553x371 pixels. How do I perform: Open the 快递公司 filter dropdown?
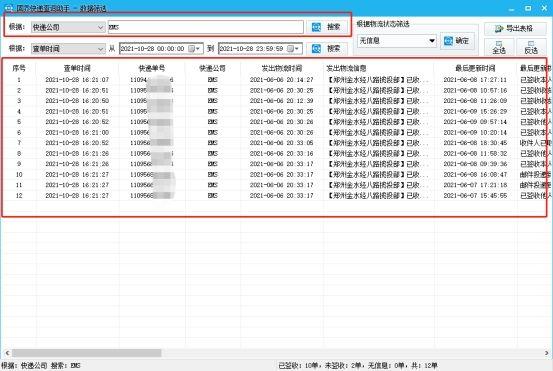click(68, 27)
